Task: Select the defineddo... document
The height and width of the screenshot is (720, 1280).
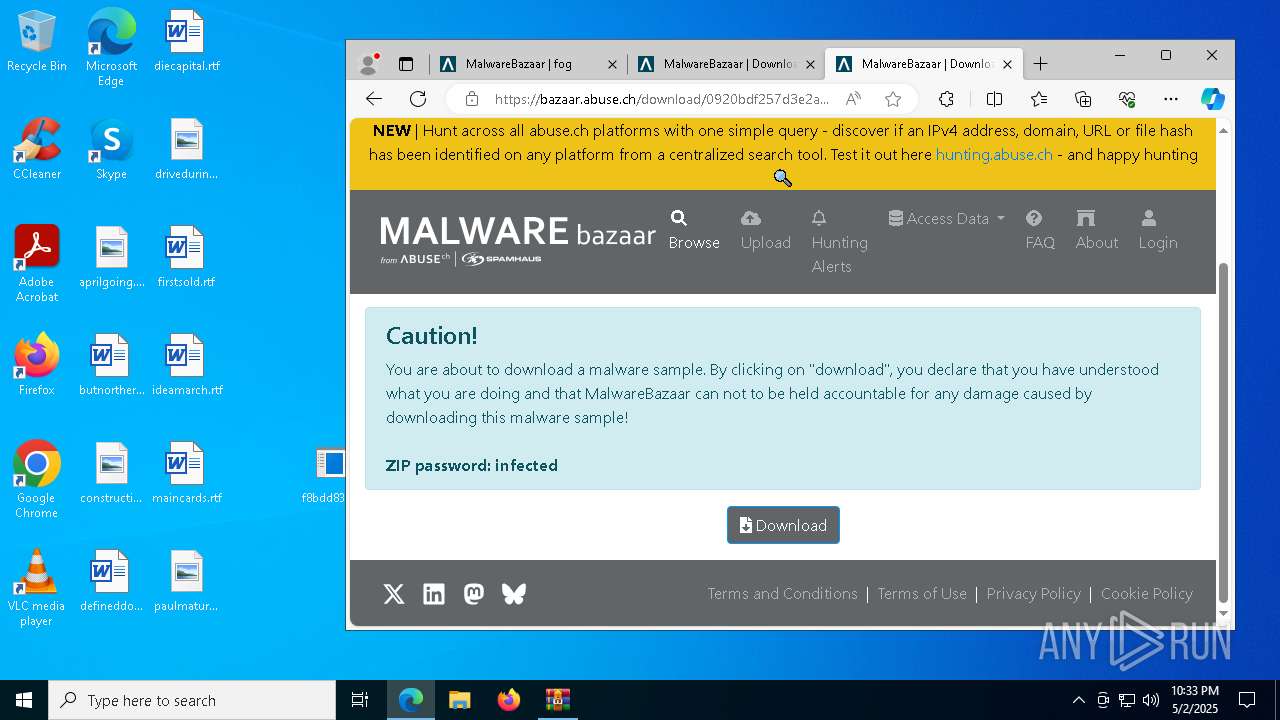Action: coord(111,582)
